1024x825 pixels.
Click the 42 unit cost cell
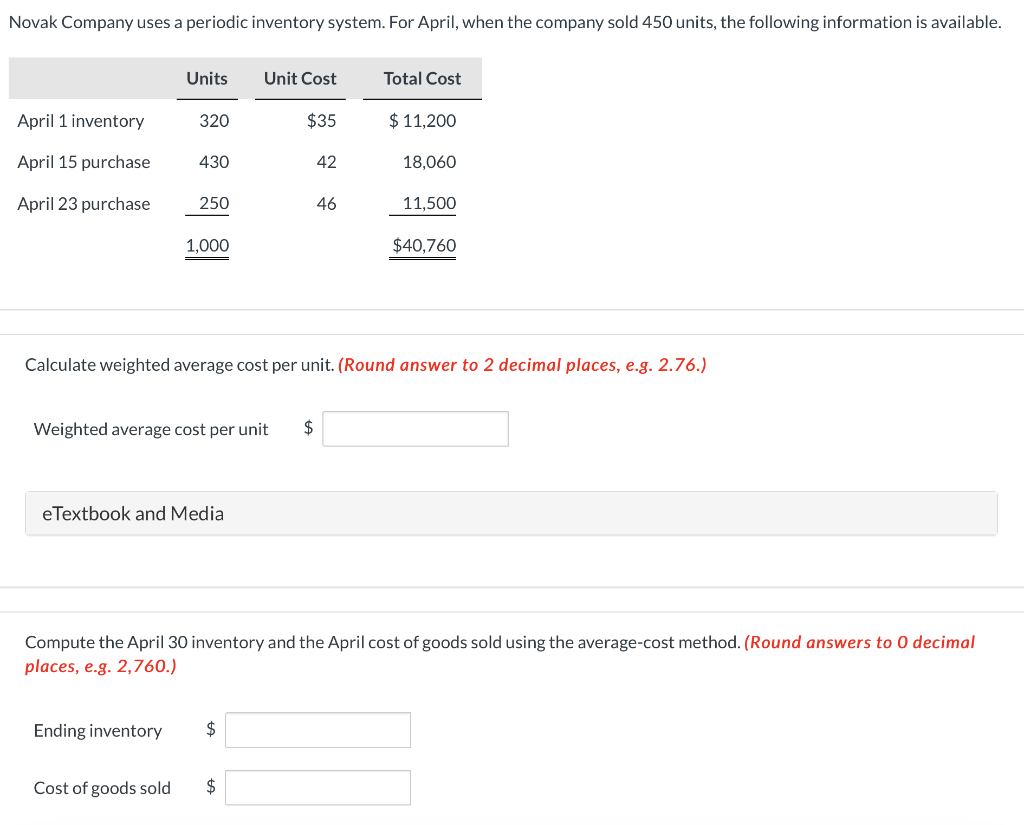point(327,162)
